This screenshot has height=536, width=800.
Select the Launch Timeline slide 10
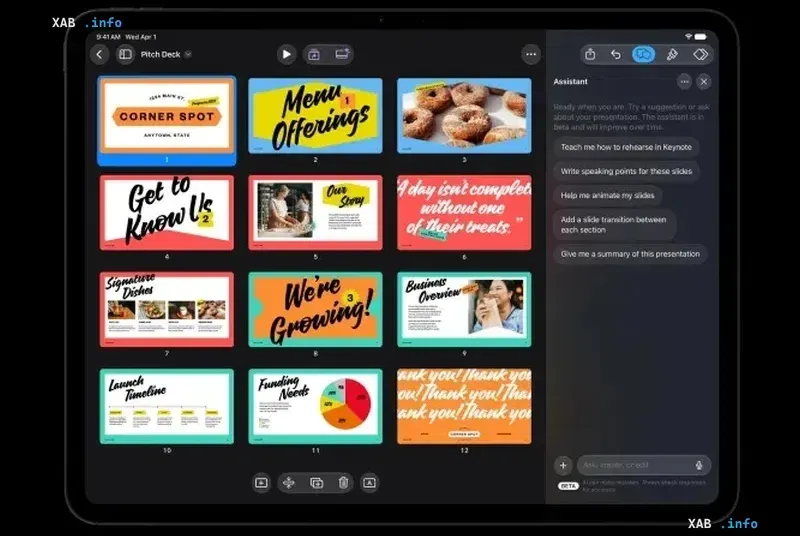(x=167, y=406)
